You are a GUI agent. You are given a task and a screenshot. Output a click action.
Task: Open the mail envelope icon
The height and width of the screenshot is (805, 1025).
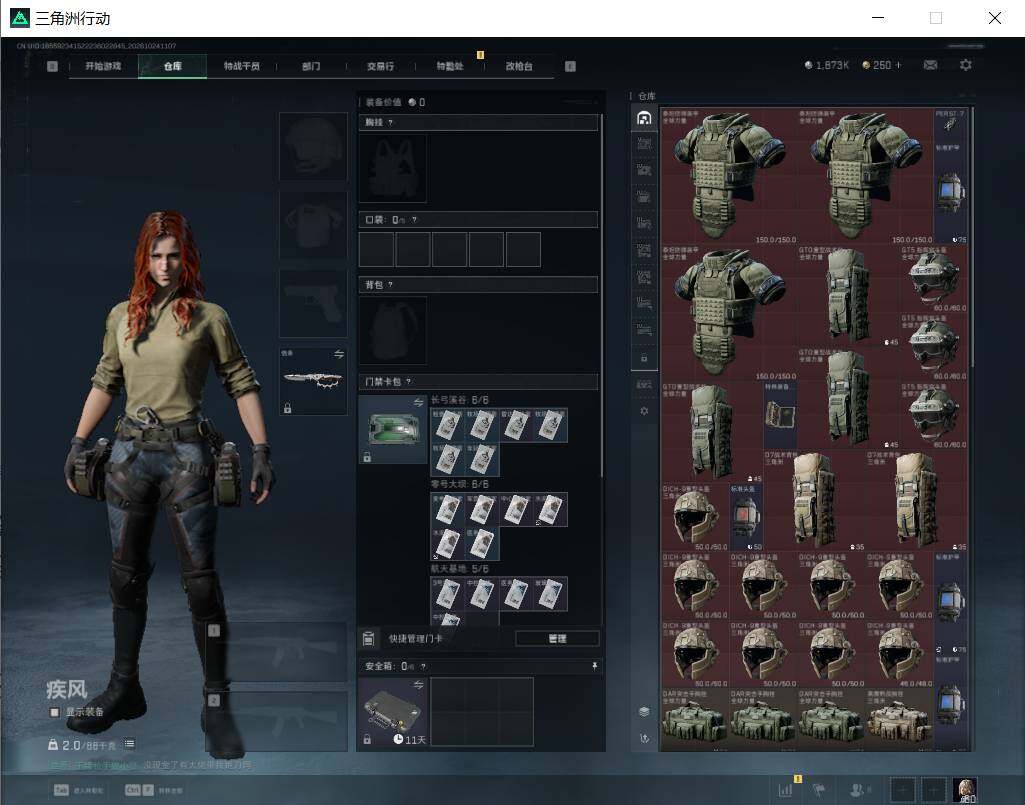(x=930, y=65)
